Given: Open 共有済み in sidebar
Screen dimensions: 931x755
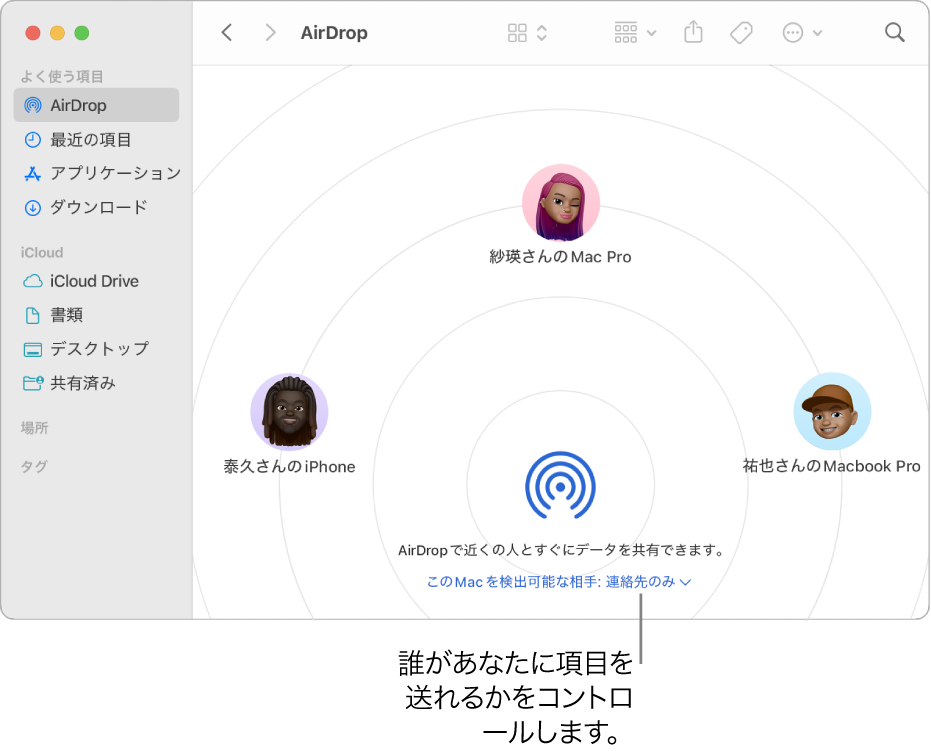Looking at the screenshot, I should tap(96, 383).
